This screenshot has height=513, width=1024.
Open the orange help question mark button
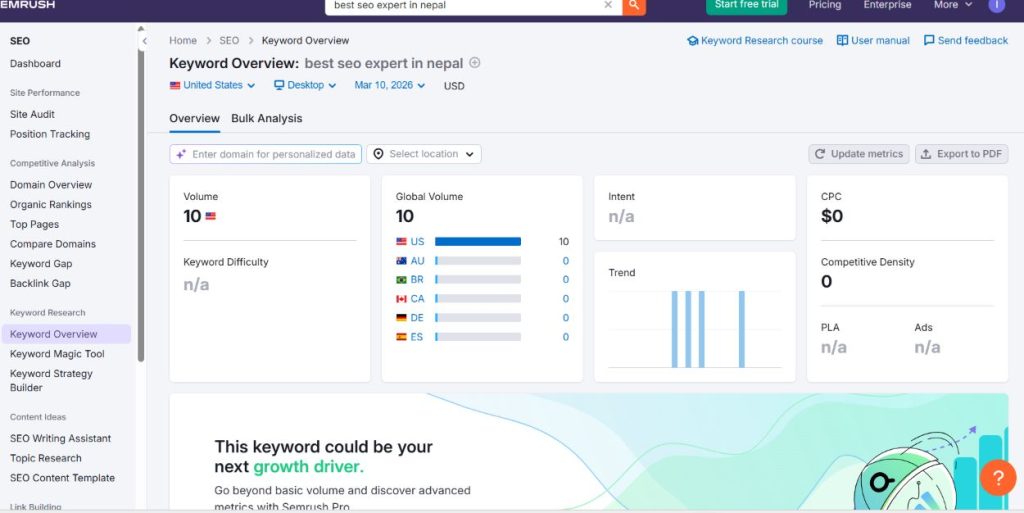[x=998, y=478]
